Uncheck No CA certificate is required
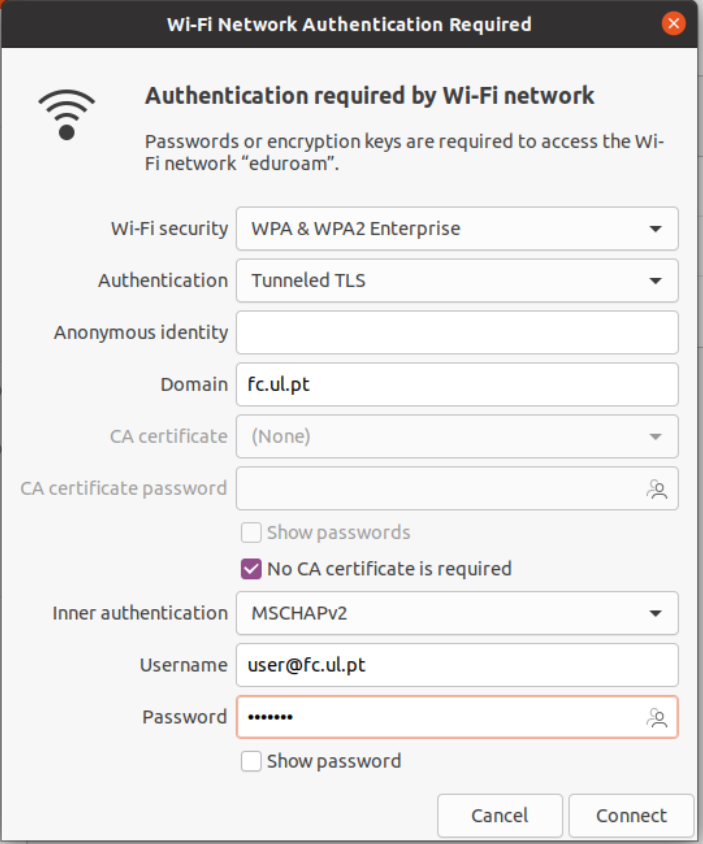Screen dimensions: 703x844 point(252,569)
